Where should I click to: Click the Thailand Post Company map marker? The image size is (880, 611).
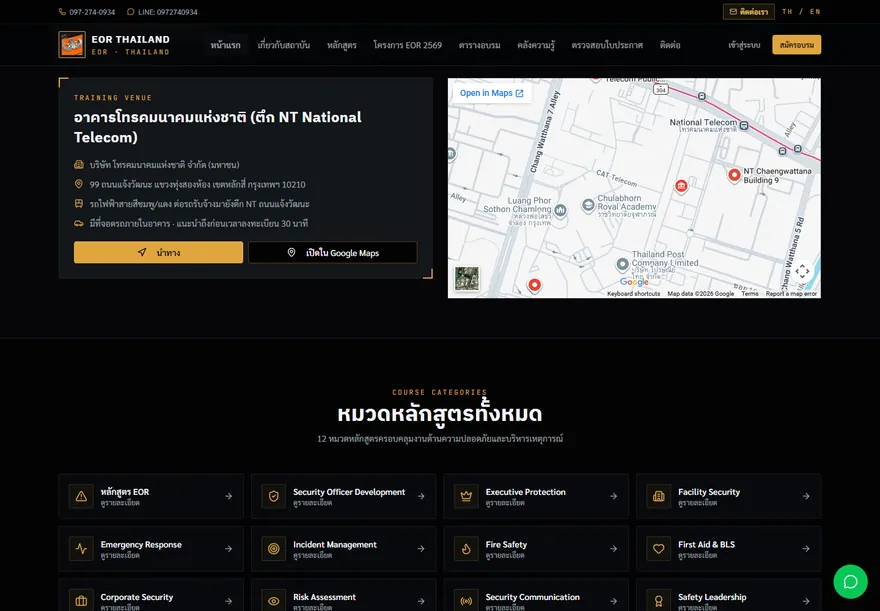[622, 264]
